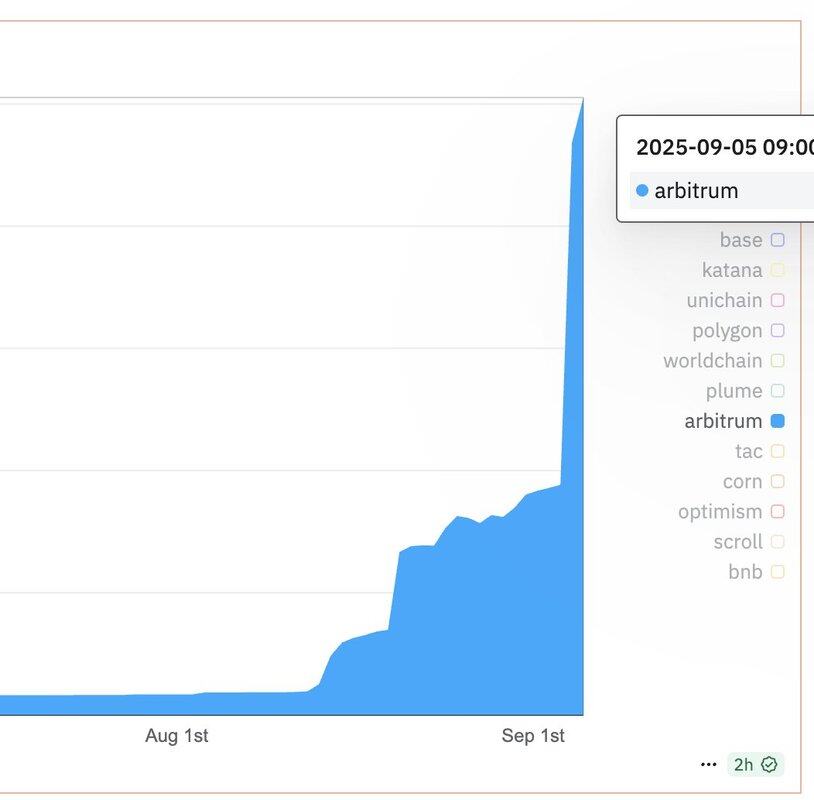Toggle the base series checkbox

tap(777, 240)
